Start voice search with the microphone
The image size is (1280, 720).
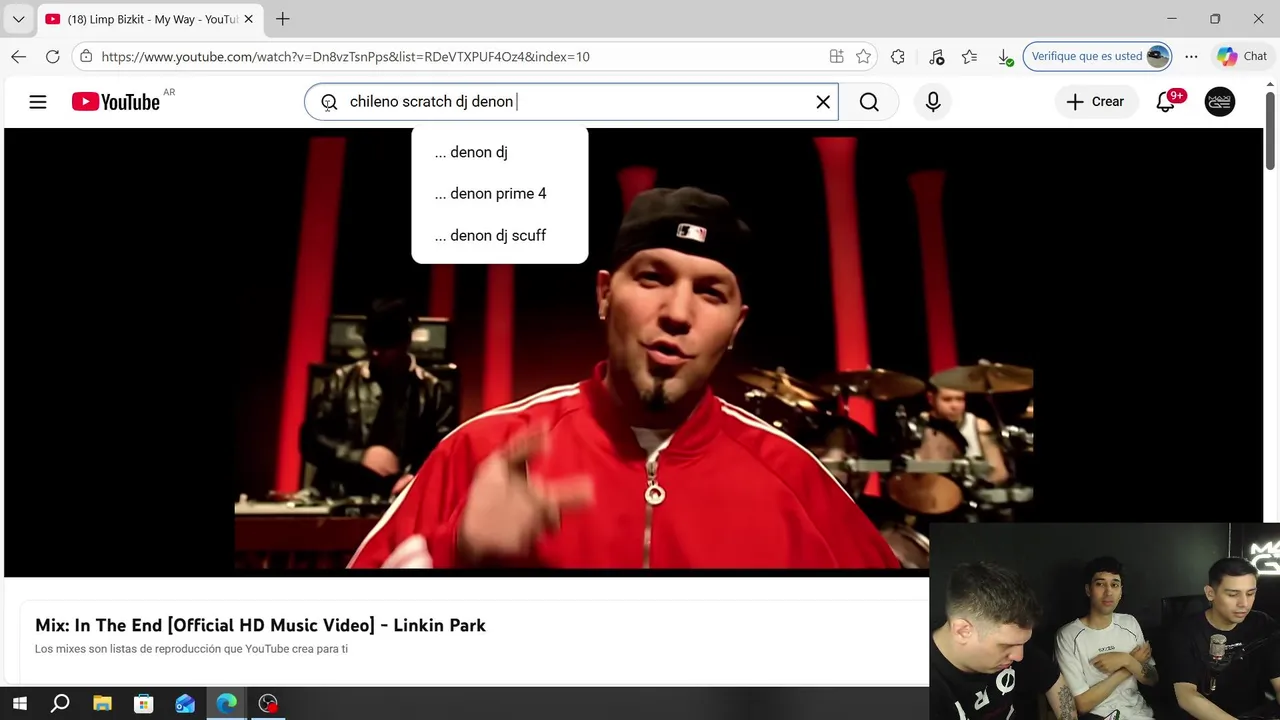click(x=933, y=101)
